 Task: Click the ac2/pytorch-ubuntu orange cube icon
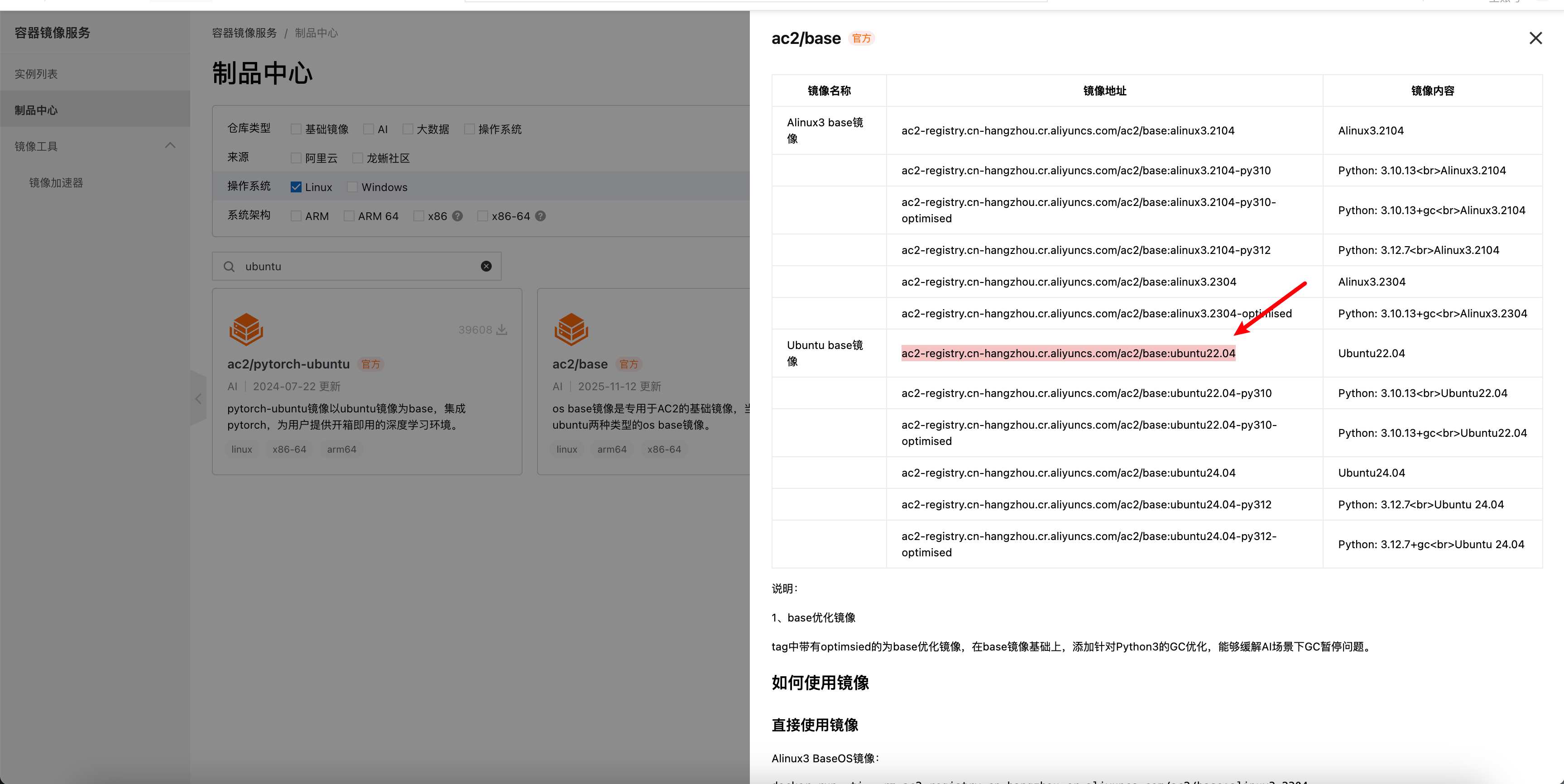click(x=246, y=330)
